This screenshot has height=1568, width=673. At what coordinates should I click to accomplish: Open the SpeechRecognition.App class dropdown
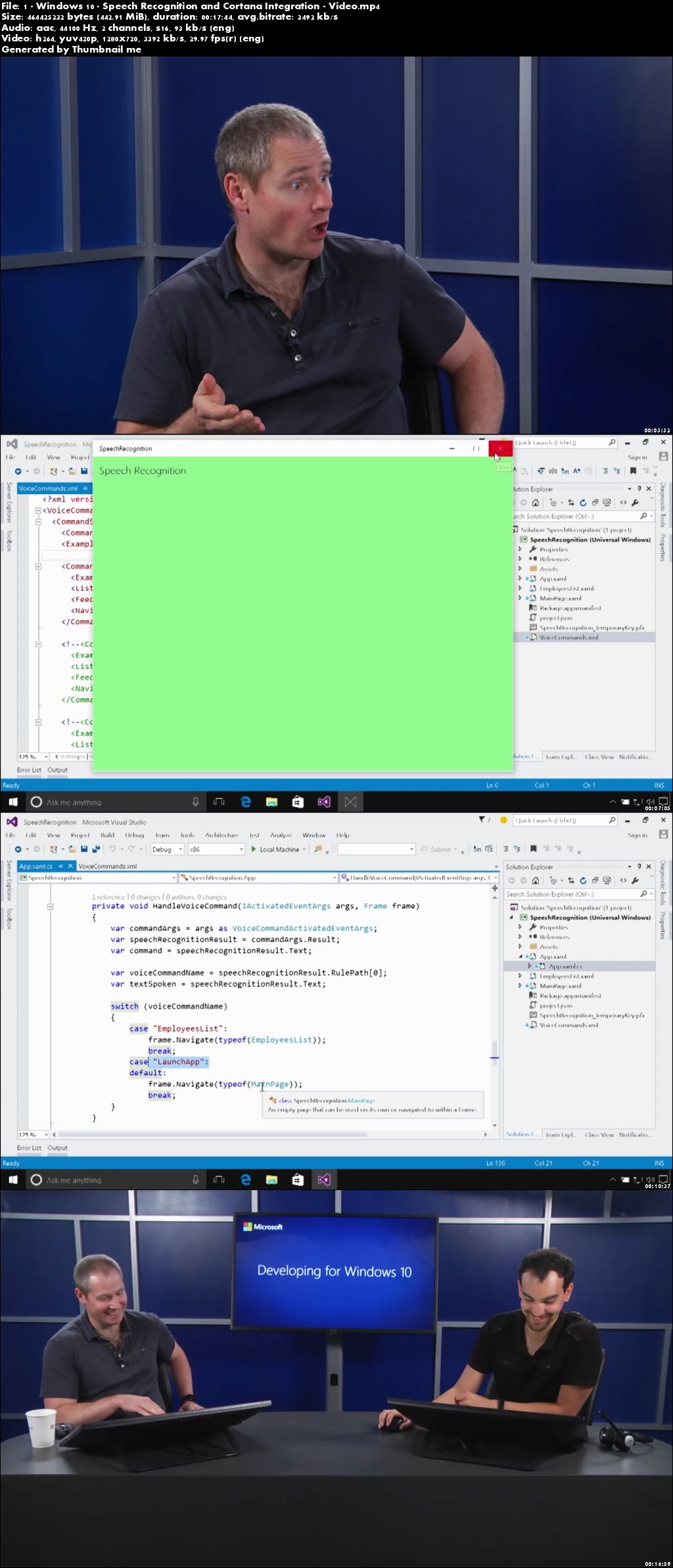tap(258, 877)
